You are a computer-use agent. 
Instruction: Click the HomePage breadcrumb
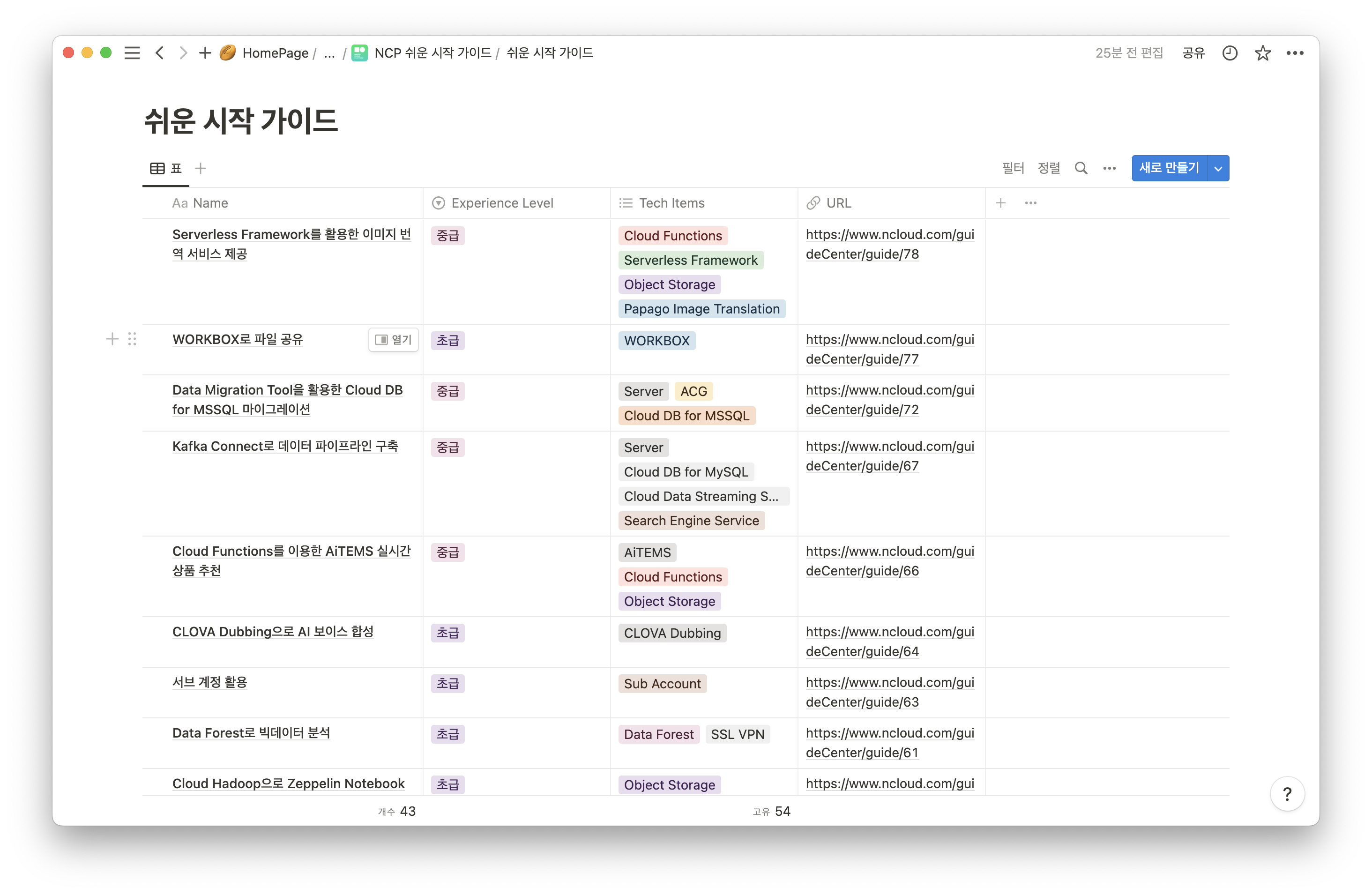(x=275, y=53)
